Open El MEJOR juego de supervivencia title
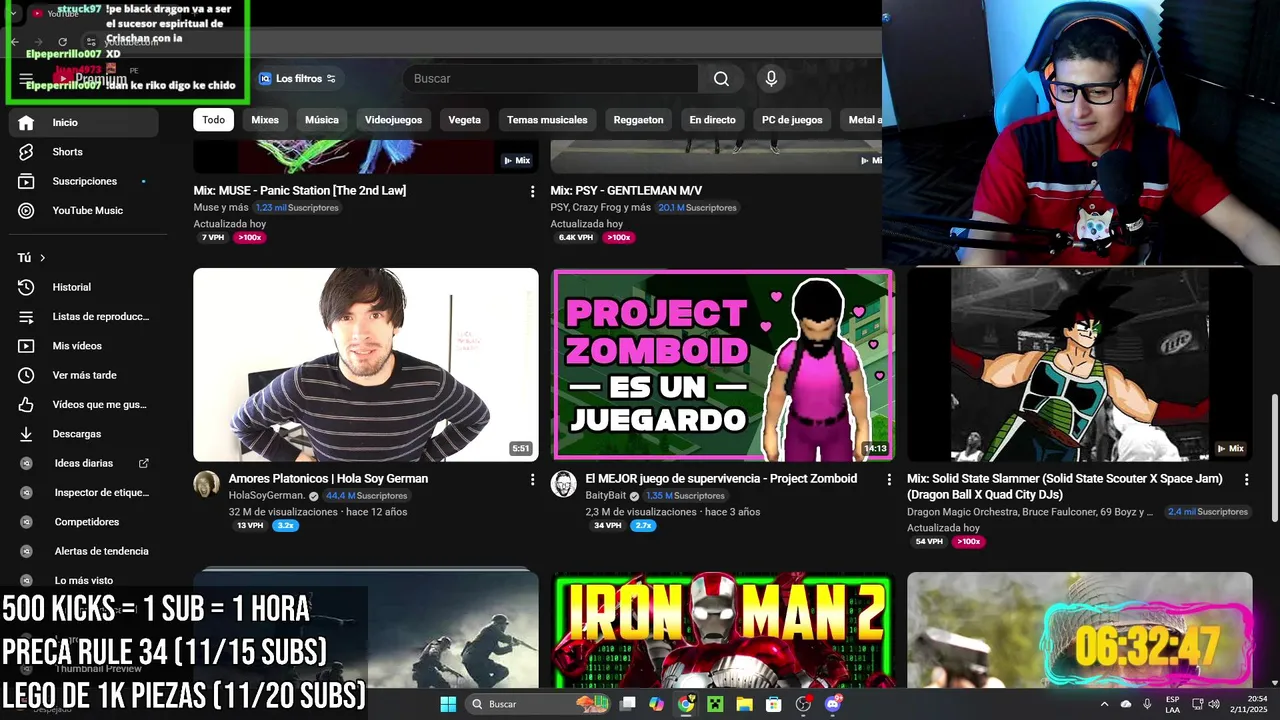The height and width of the screenshot is (720, 1280). (x=721, y=479)
